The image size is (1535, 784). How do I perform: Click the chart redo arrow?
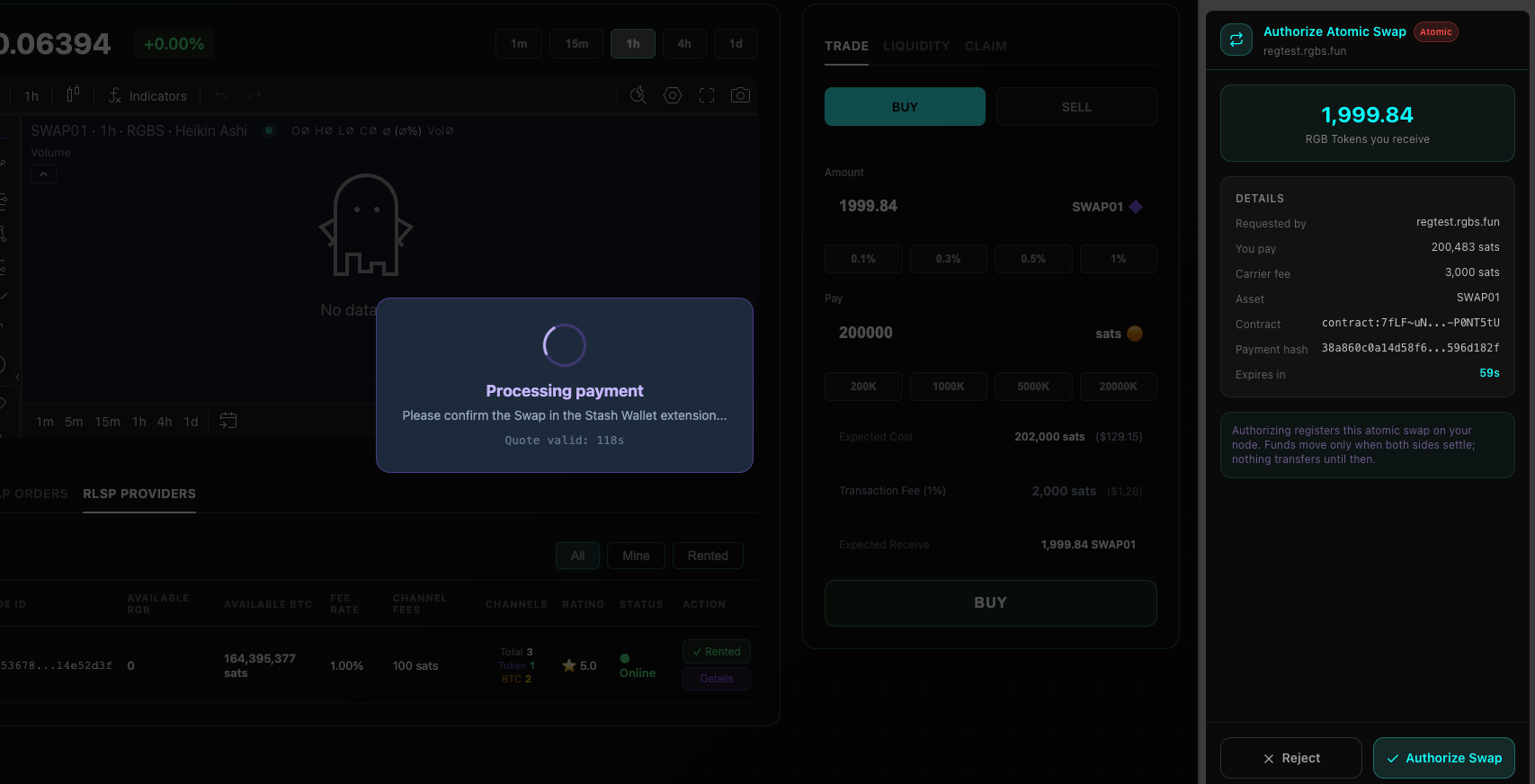click(x=255, y=95)
